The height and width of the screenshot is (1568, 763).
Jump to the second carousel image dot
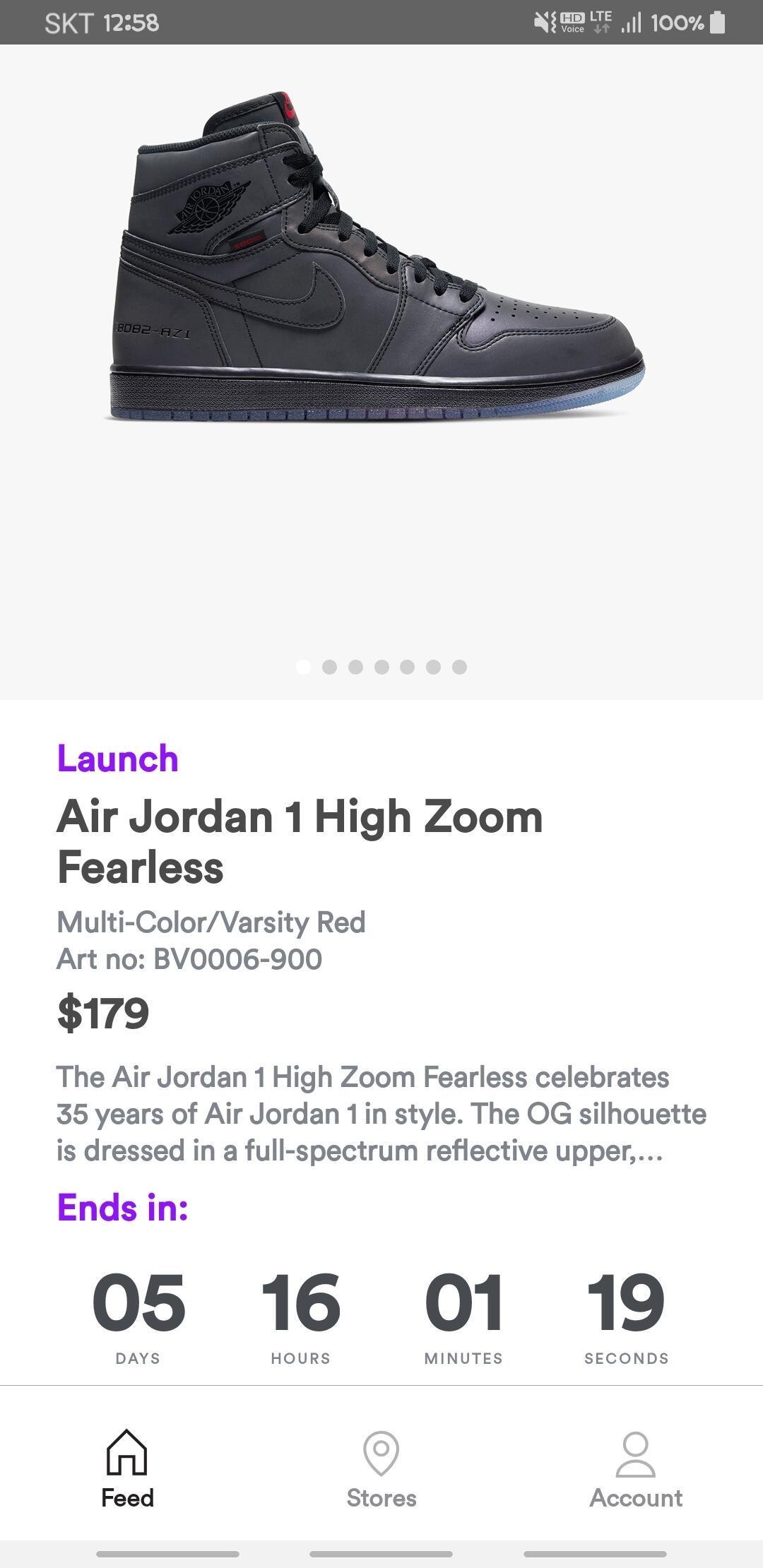point(329,667)
